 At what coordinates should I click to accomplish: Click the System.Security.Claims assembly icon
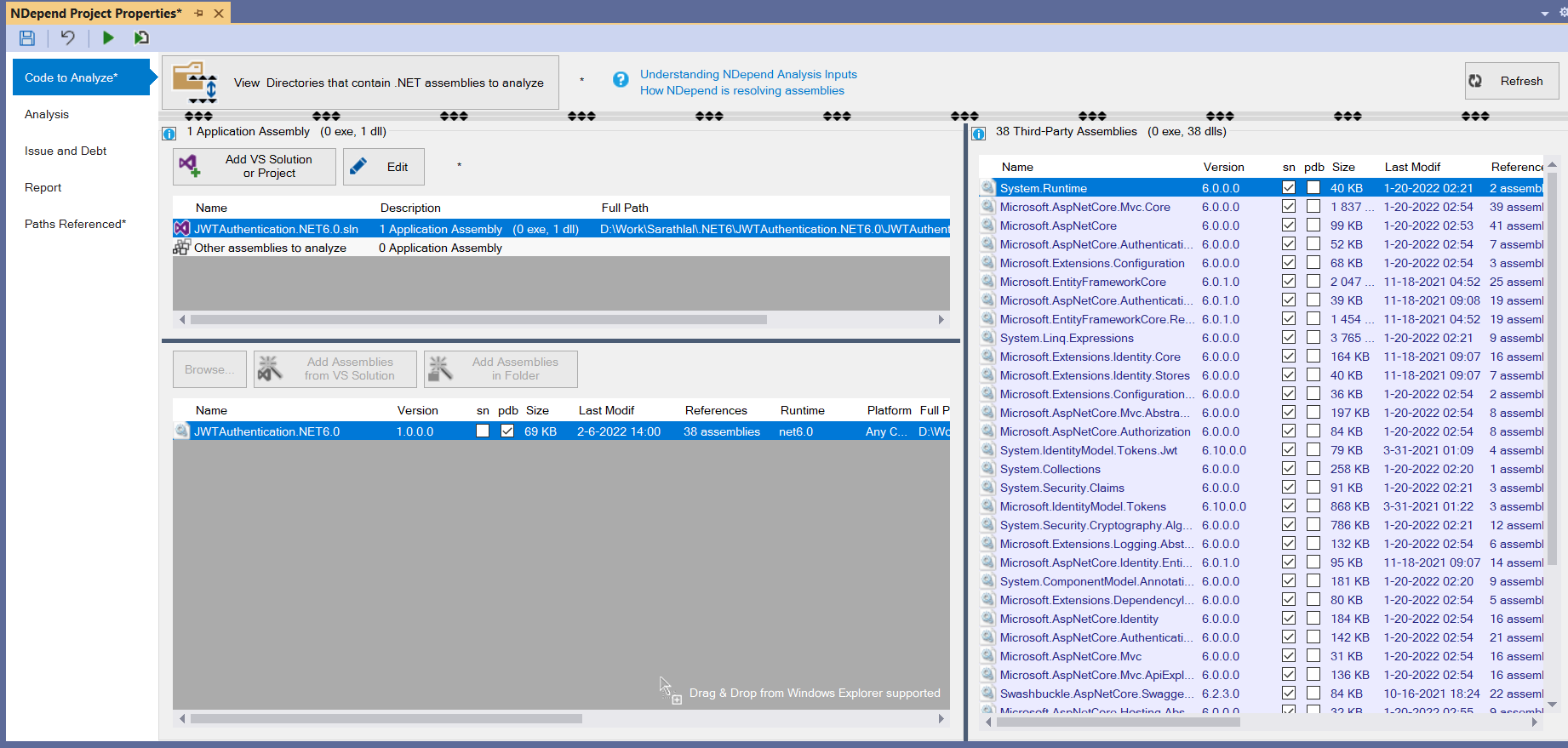pos(987,487)
